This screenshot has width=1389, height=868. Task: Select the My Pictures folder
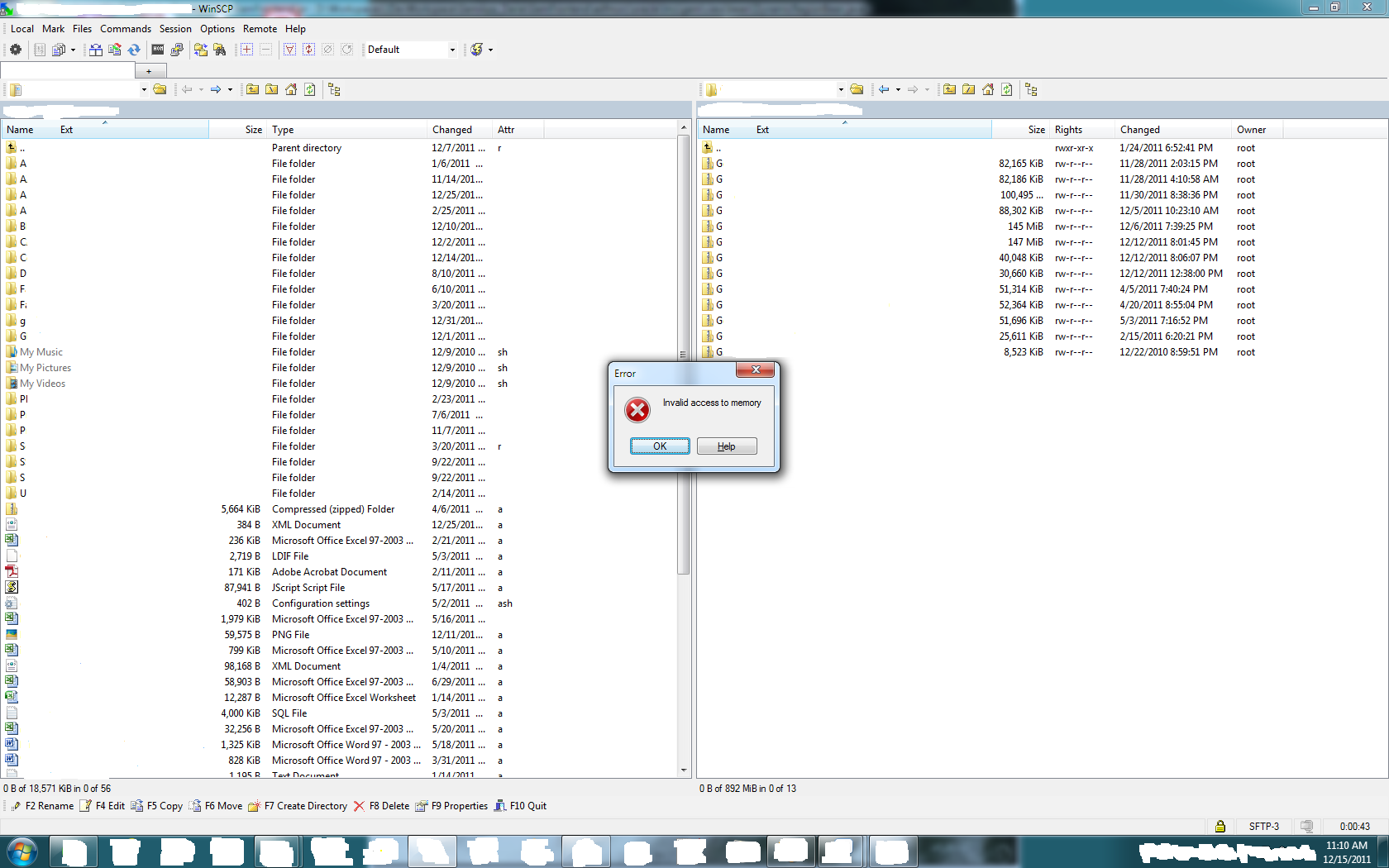pyautogui.click(x=45, y=368)
